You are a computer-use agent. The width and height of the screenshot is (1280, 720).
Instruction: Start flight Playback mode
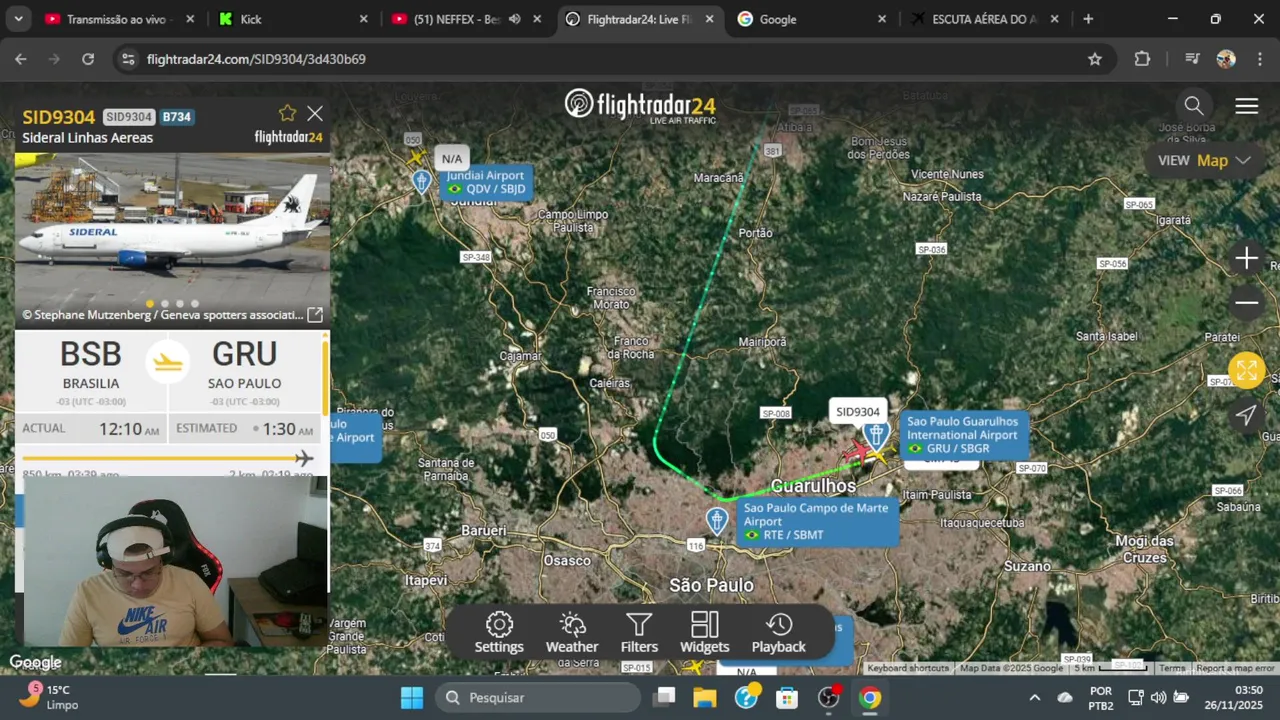coord(778,633)
